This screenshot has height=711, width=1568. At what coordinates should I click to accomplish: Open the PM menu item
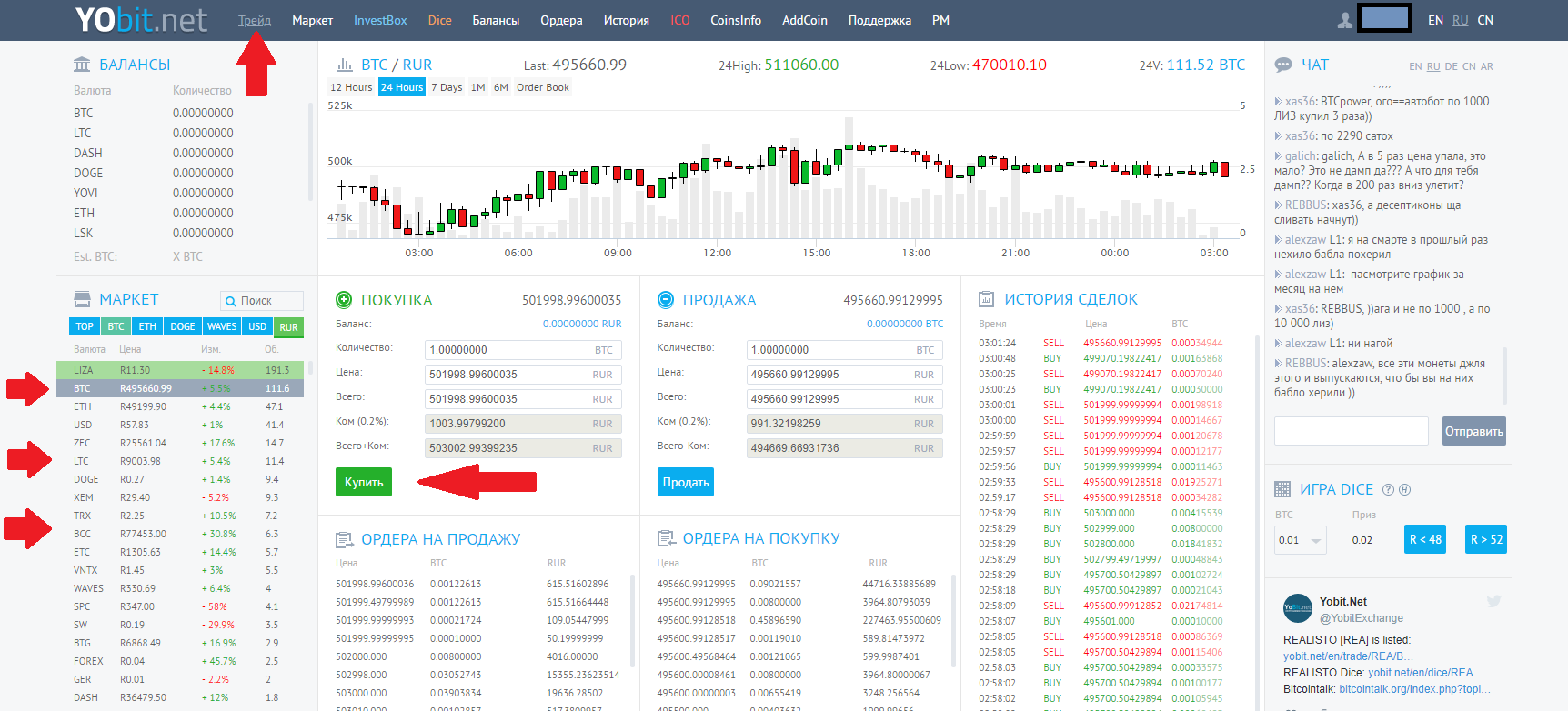coord(940,20)
